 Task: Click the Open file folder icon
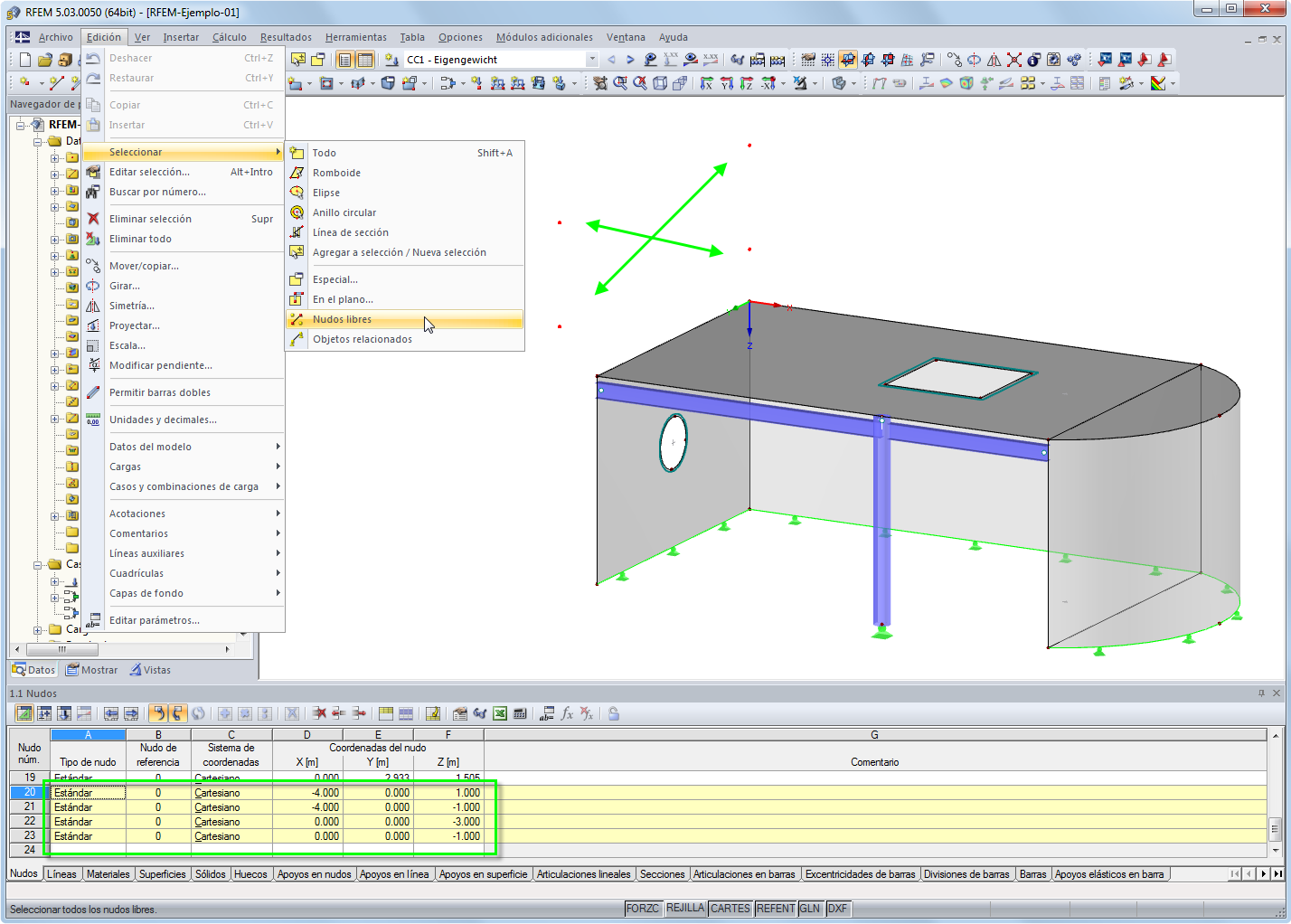(x=44, y=60)
